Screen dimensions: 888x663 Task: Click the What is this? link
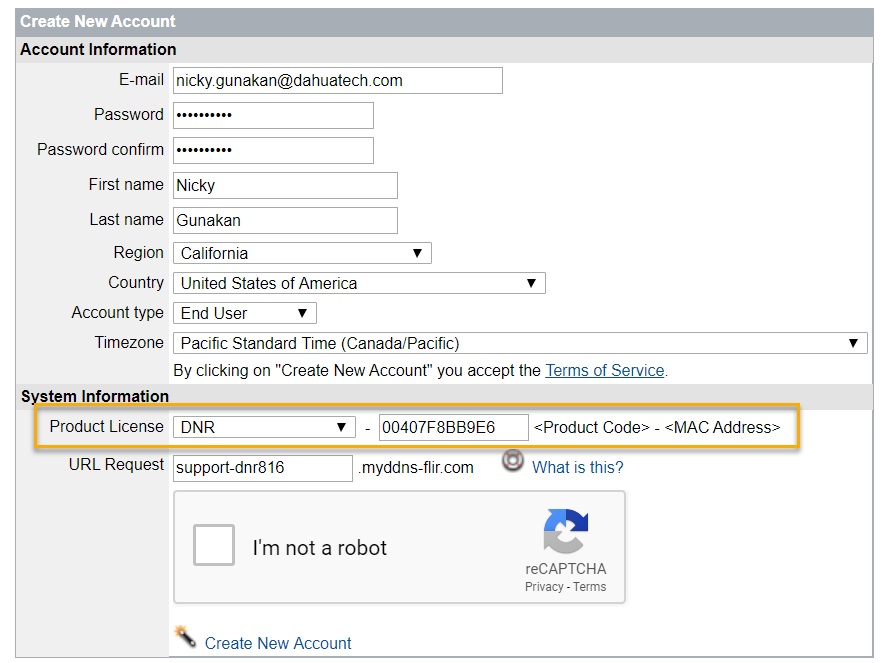[577, 467]
